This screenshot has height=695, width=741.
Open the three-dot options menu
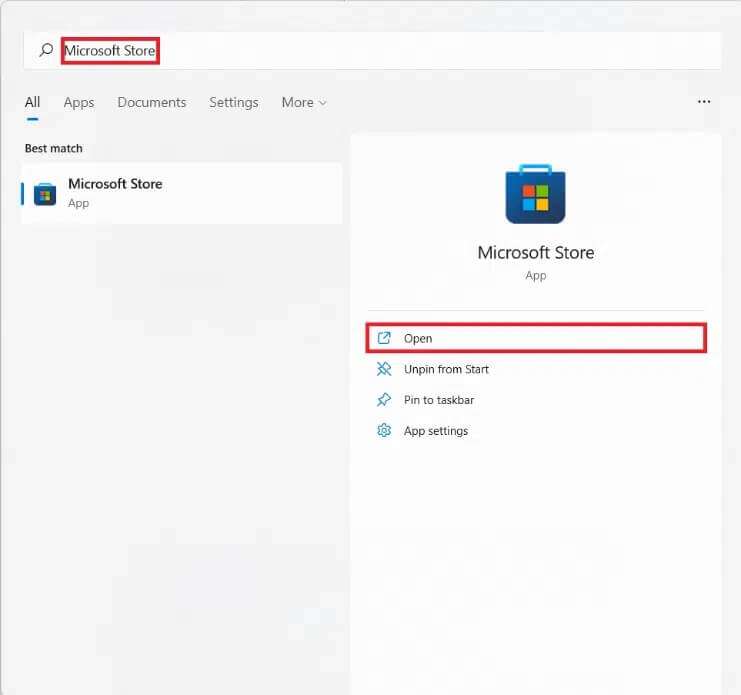click(x=704, y=102)
